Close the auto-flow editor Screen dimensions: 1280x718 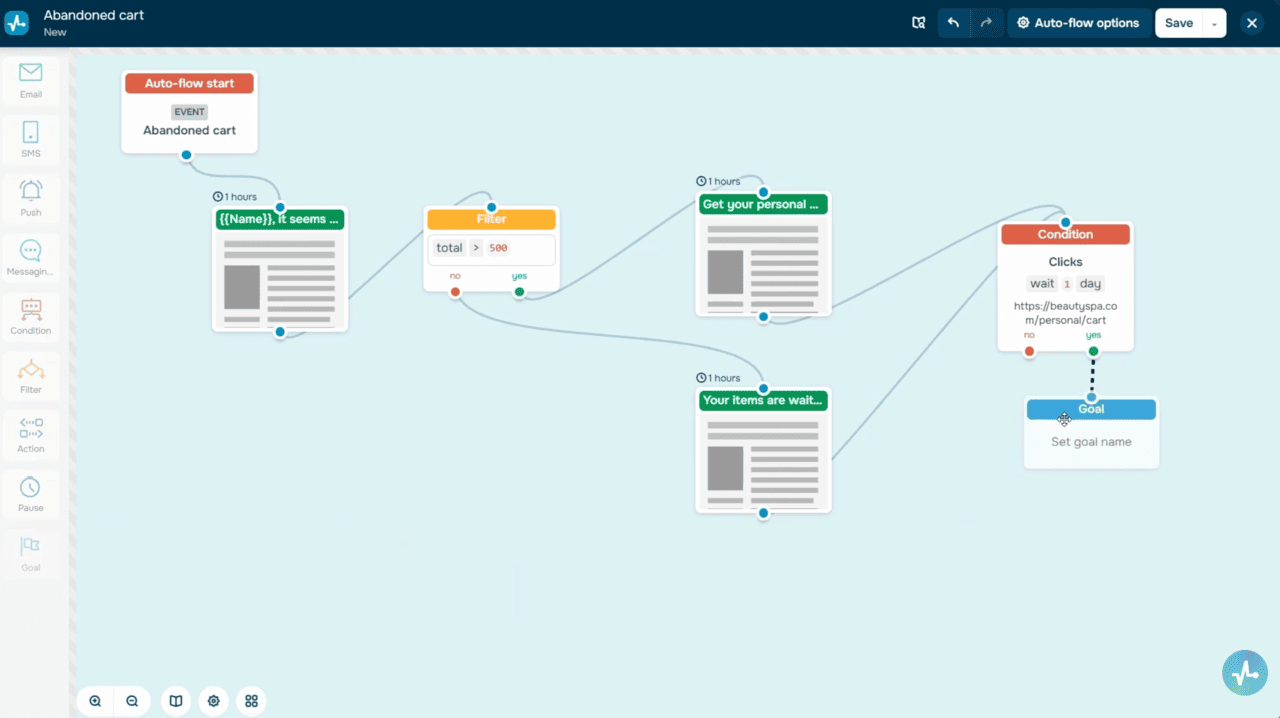tap(1251, 23)
